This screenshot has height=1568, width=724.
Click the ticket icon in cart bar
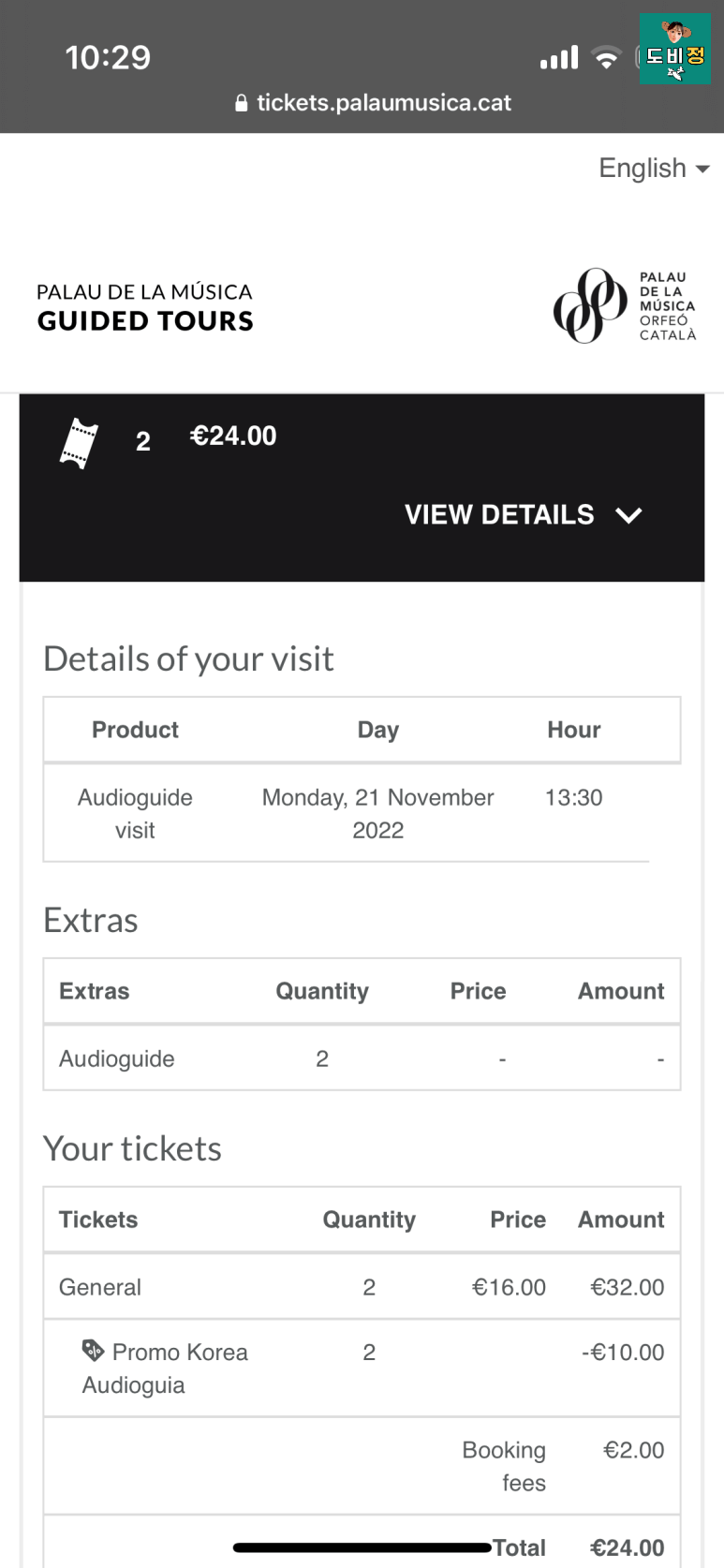pos(79,443)
